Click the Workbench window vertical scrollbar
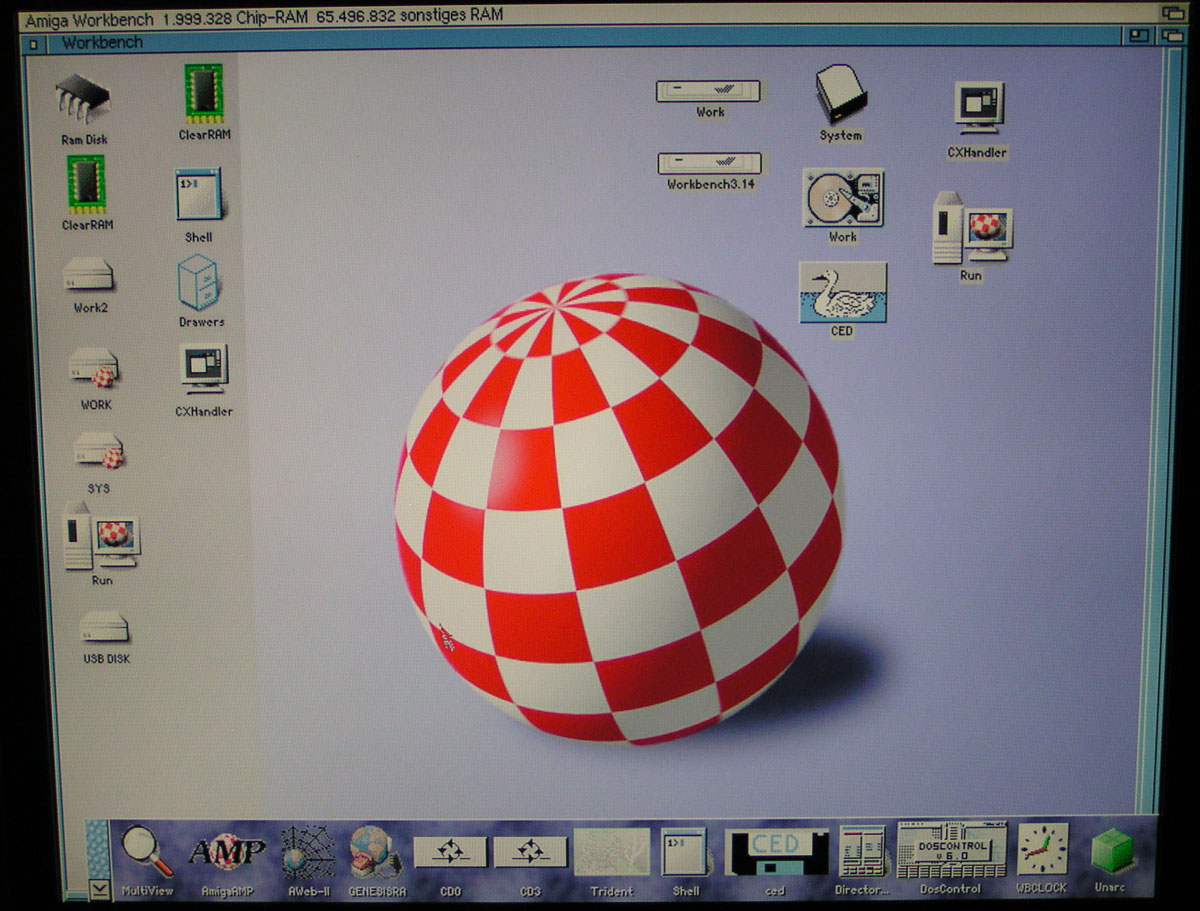The image size is (1200, 911). (1161, 430)
